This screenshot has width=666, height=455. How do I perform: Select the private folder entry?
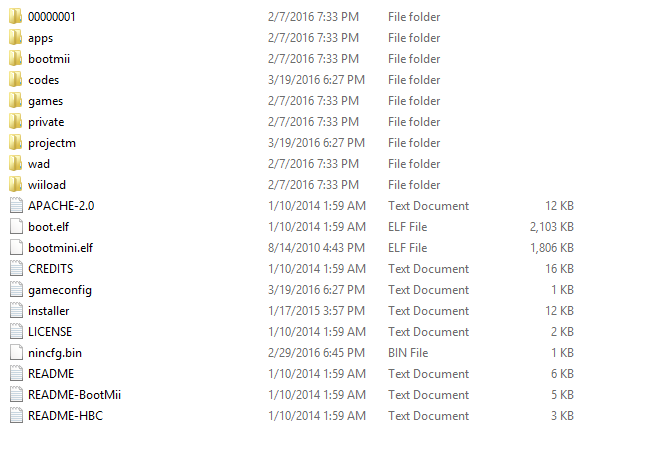(46, 122)
